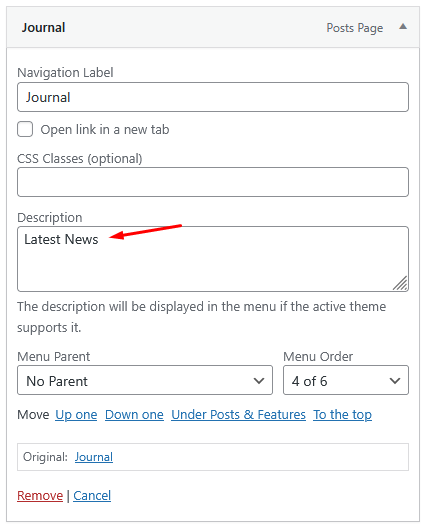Screen dimensions: 424x525
Task: Click the Navigation Label input field
Action: click(213, 97)
